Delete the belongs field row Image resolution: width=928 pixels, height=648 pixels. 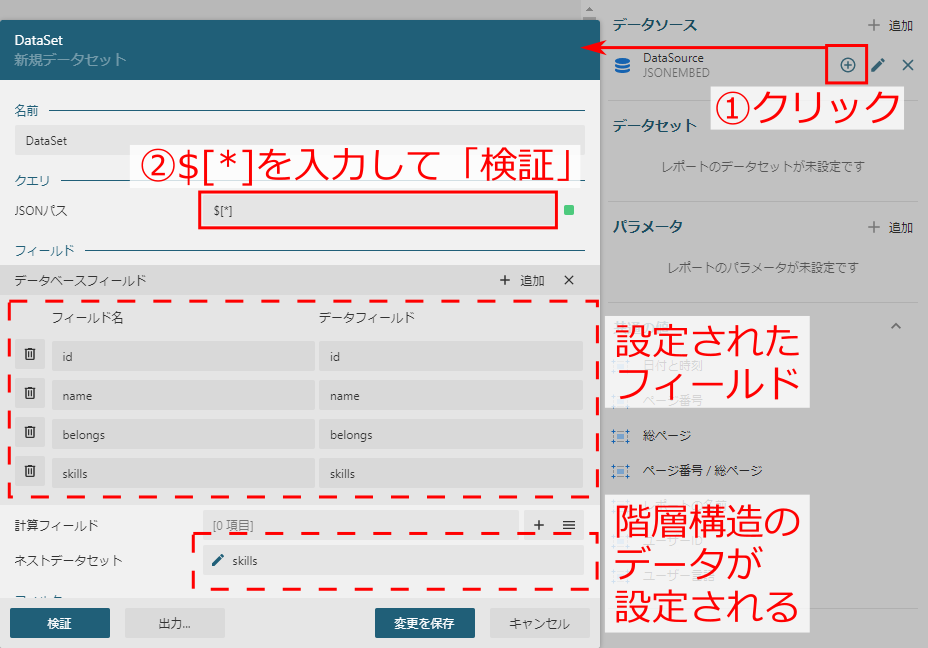[x=30, y=433]
